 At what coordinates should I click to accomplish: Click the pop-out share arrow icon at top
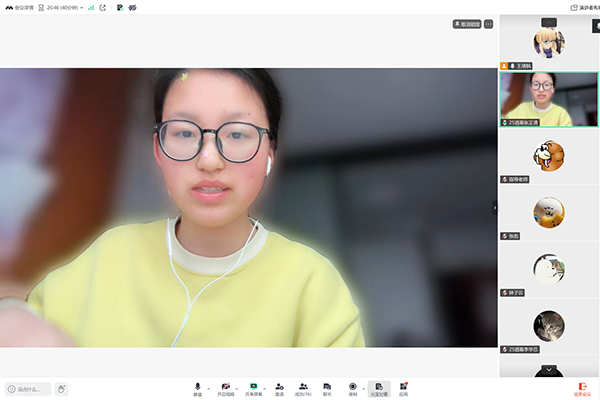[x=103, y=8]
